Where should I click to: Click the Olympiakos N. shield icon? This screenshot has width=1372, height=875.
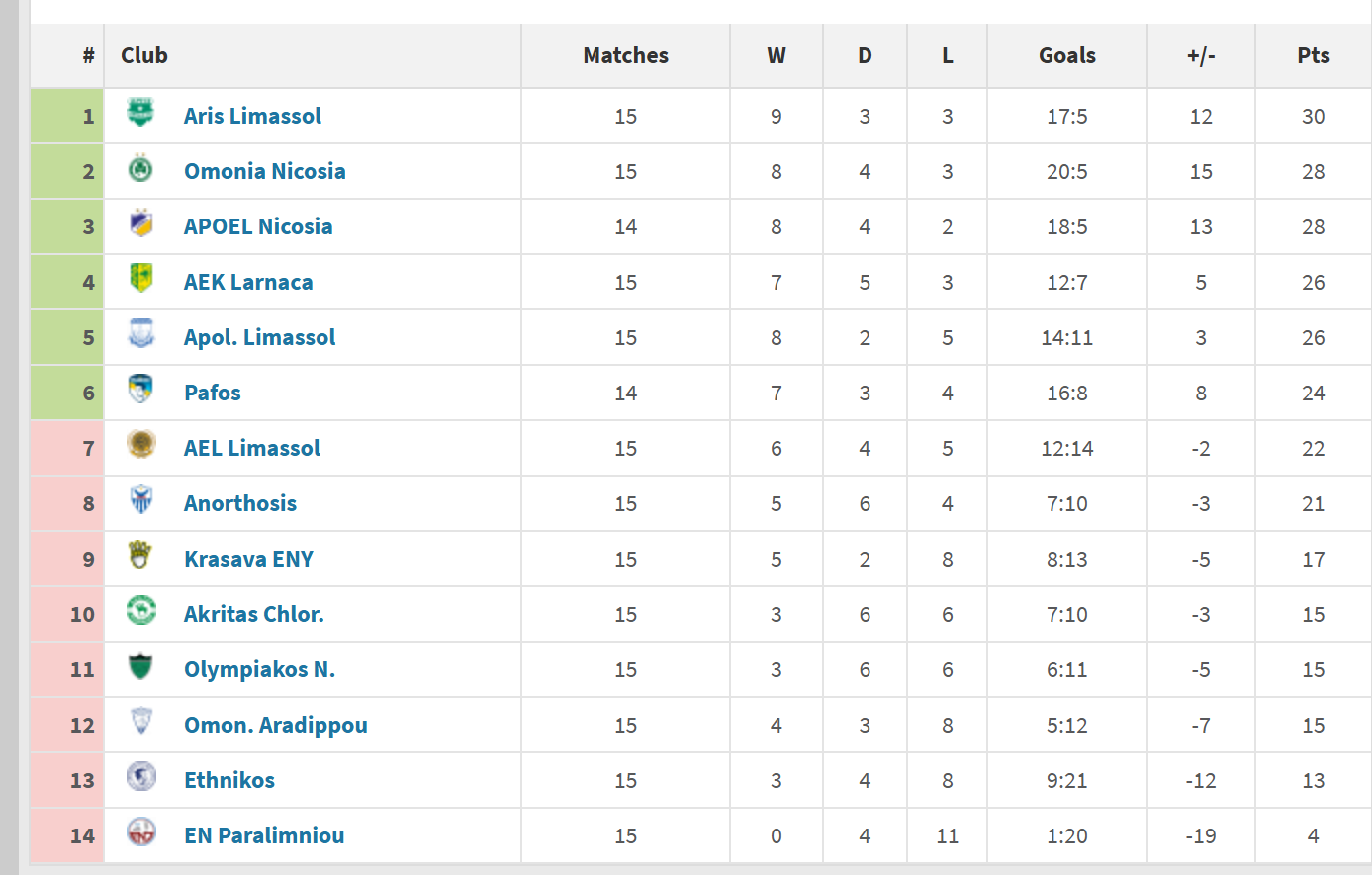tap(140, 667)
